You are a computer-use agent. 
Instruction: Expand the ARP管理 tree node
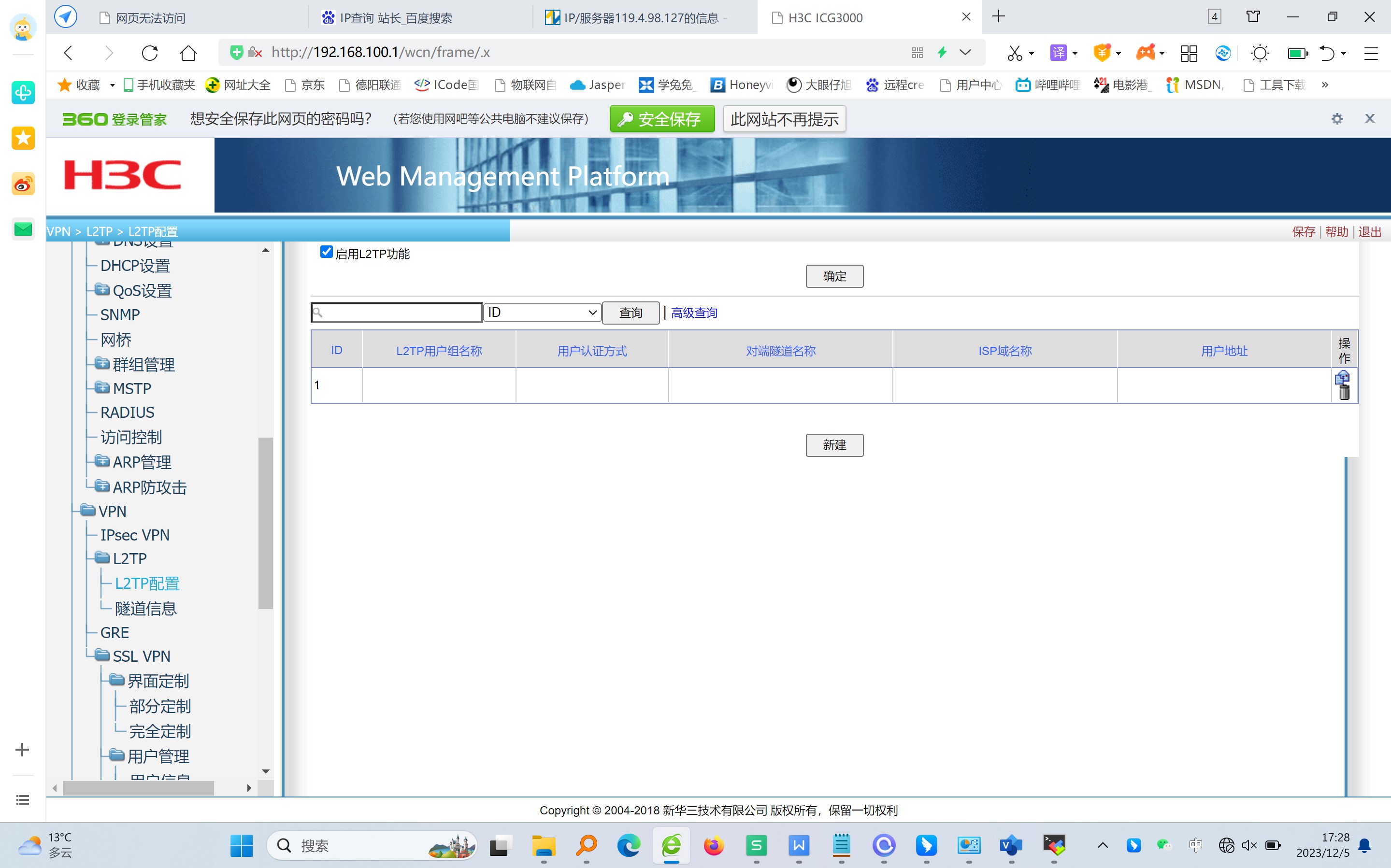(x=102, y=461)
